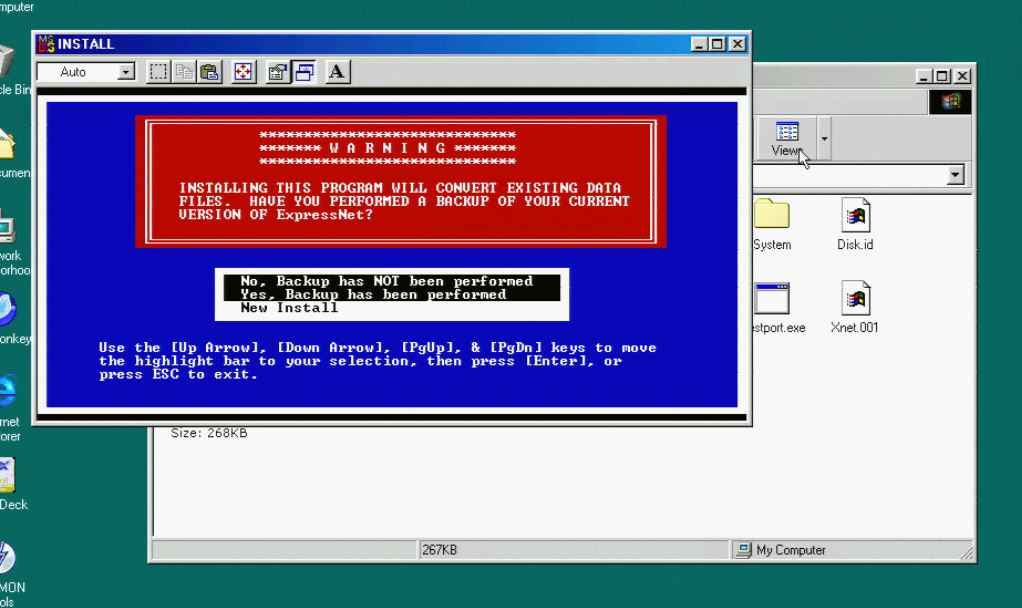Select the System folder icon
Image resolution: width=1022 pixels, height=608 pixels.
click(x=771, y=215)
